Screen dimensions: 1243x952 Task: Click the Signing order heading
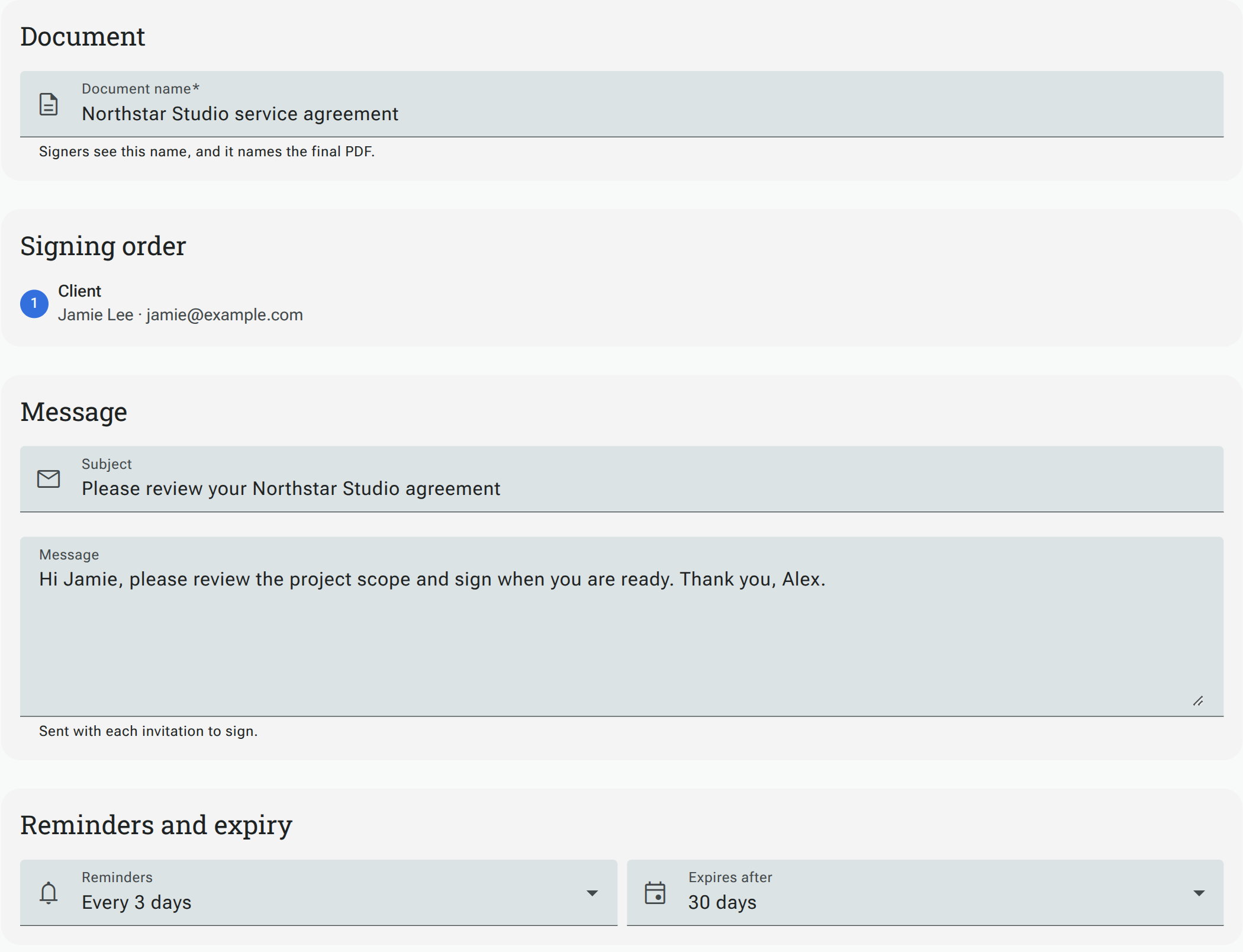(103, 246)
